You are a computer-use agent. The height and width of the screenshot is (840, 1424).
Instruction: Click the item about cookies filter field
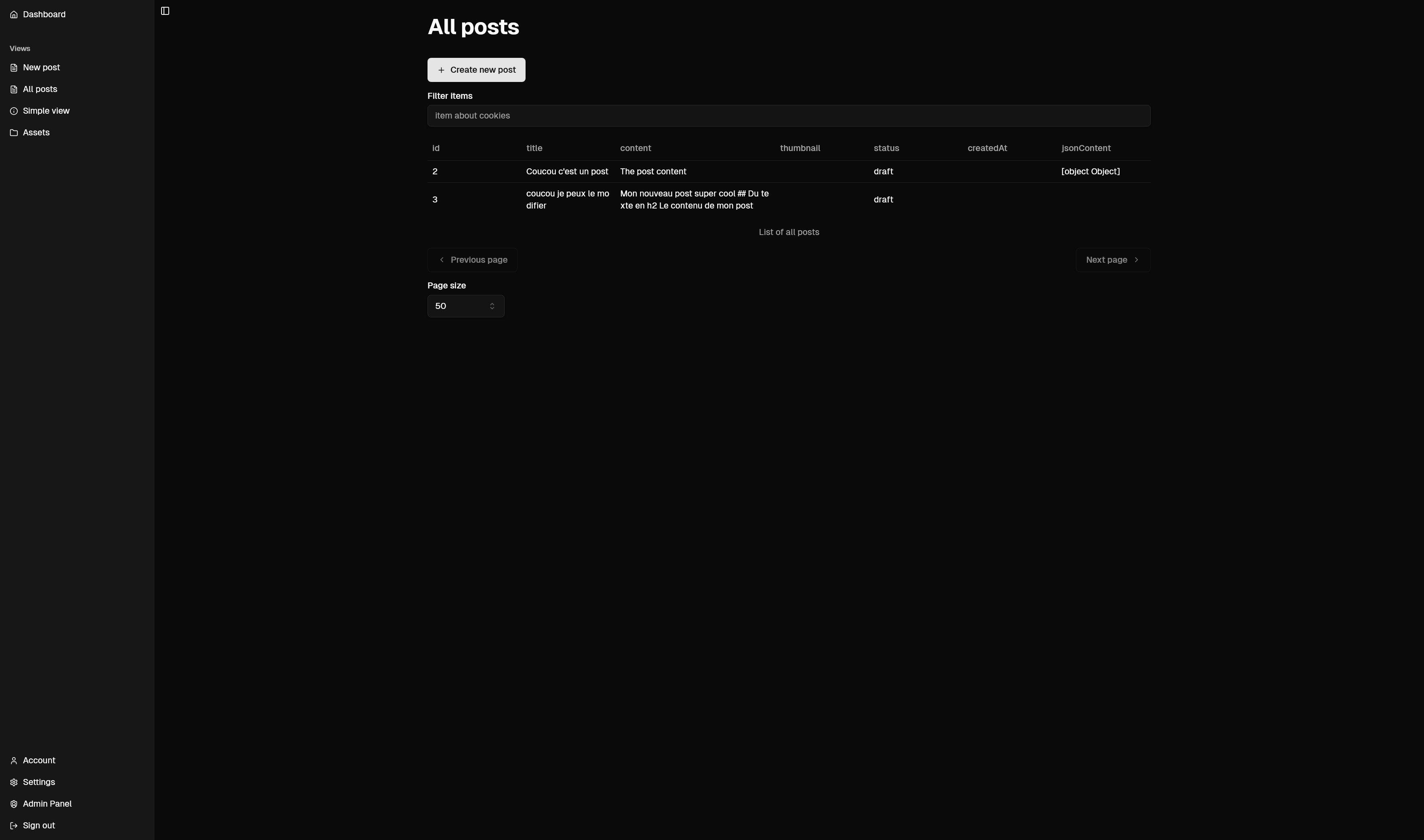pyautogui.click(x=788, y=115)
